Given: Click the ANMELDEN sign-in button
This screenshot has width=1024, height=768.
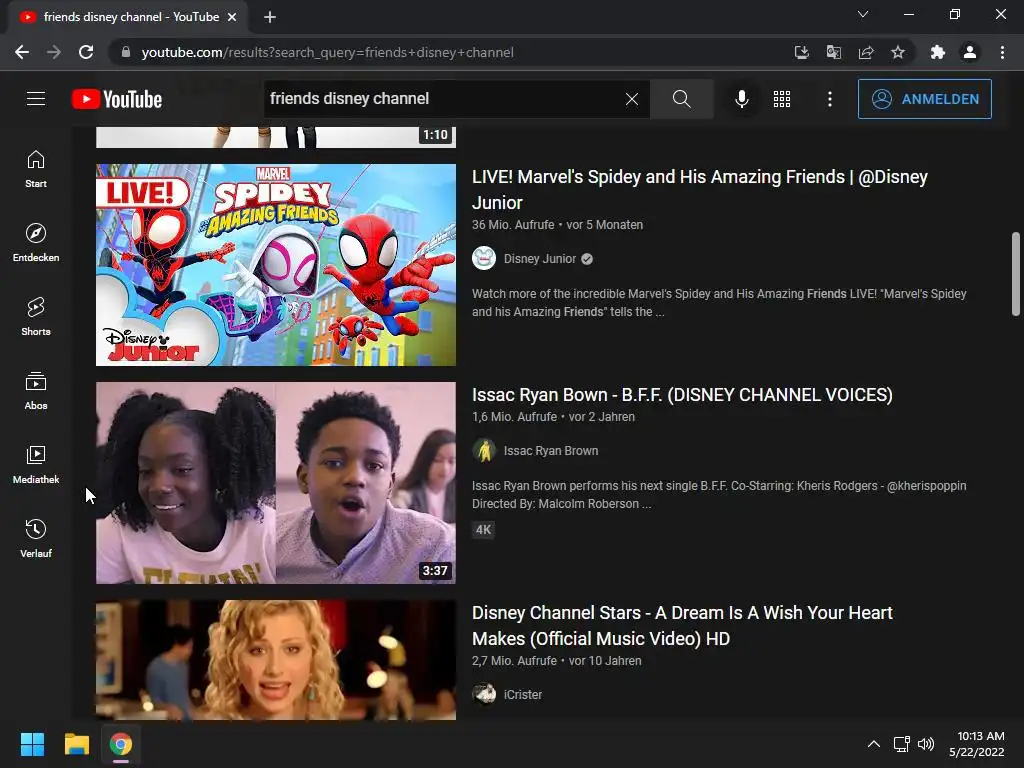Looking at the screenshot, I should click(x=924, y=99).
